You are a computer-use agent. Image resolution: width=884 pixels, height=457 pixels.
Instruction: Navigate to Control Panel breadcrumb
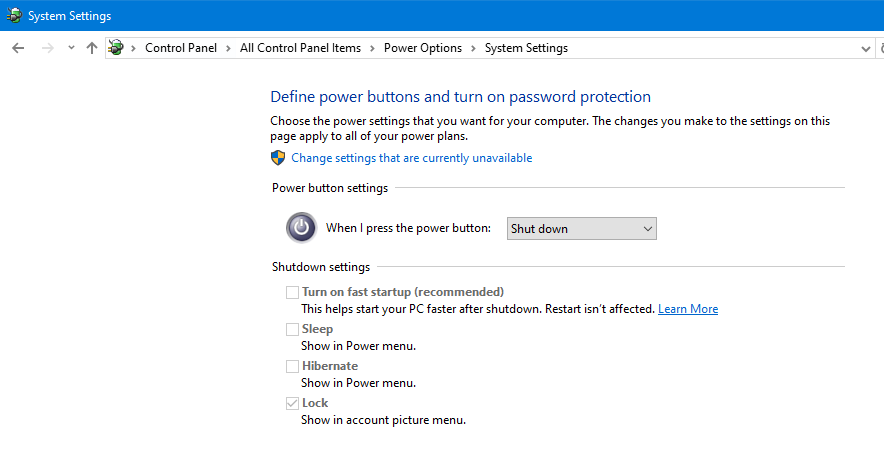point(181,48)
